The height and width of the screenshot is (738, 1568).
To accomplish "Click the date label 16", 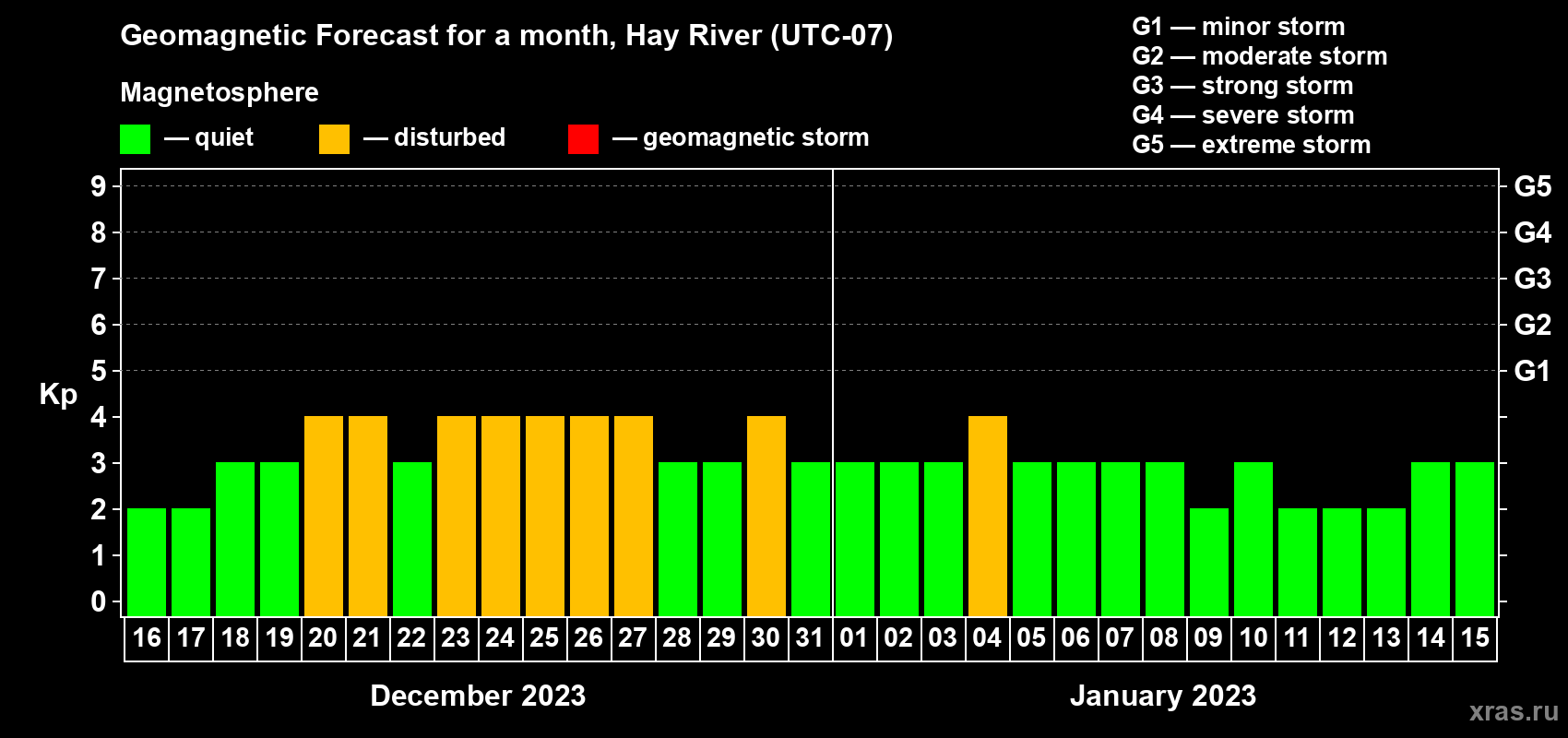I will point(147,637).
